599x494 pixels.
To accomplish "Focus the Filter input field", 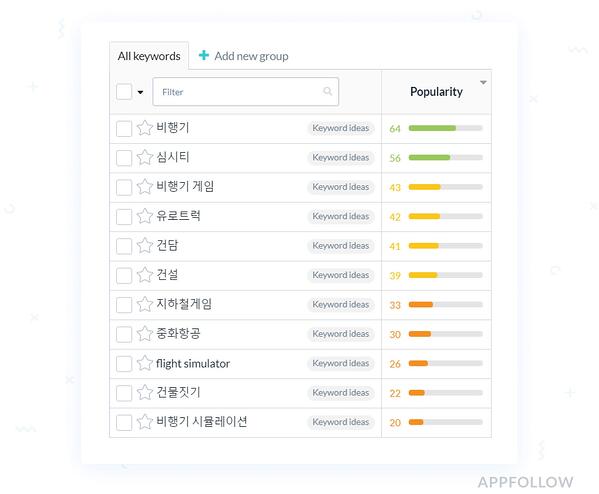I will (246, 92).
